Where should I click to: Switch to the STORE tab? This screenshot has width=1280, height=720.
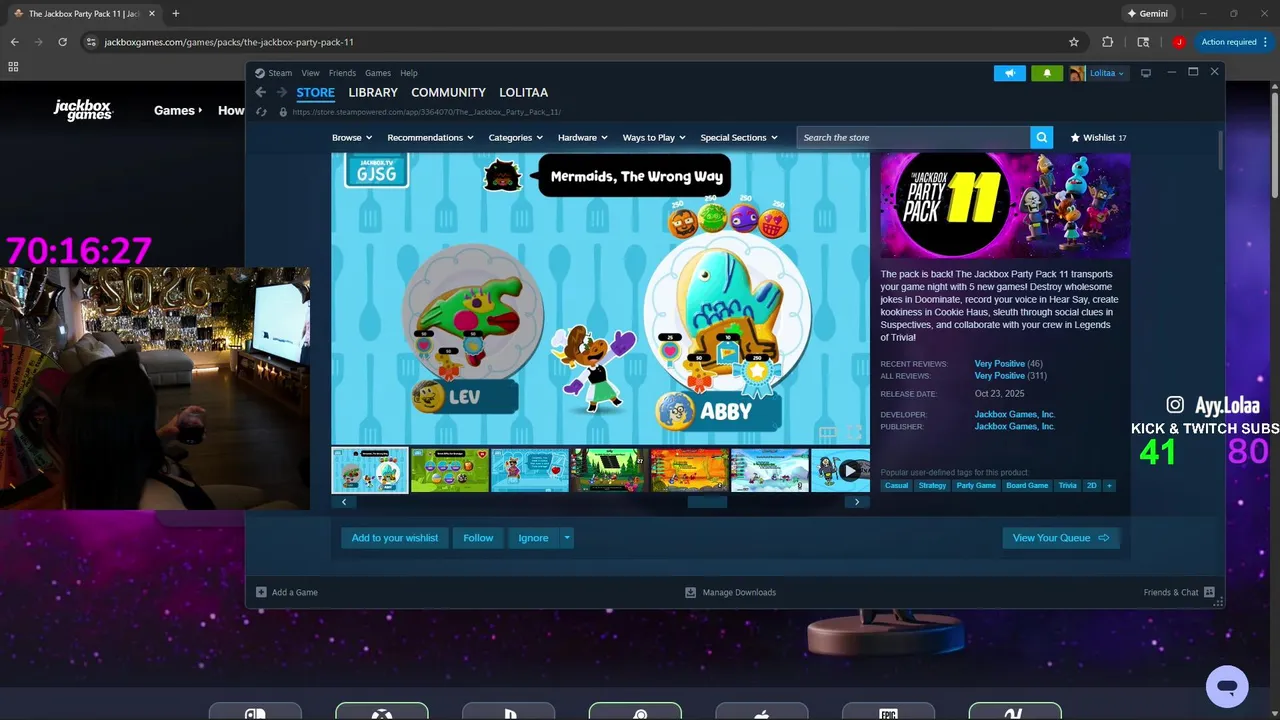315,92
